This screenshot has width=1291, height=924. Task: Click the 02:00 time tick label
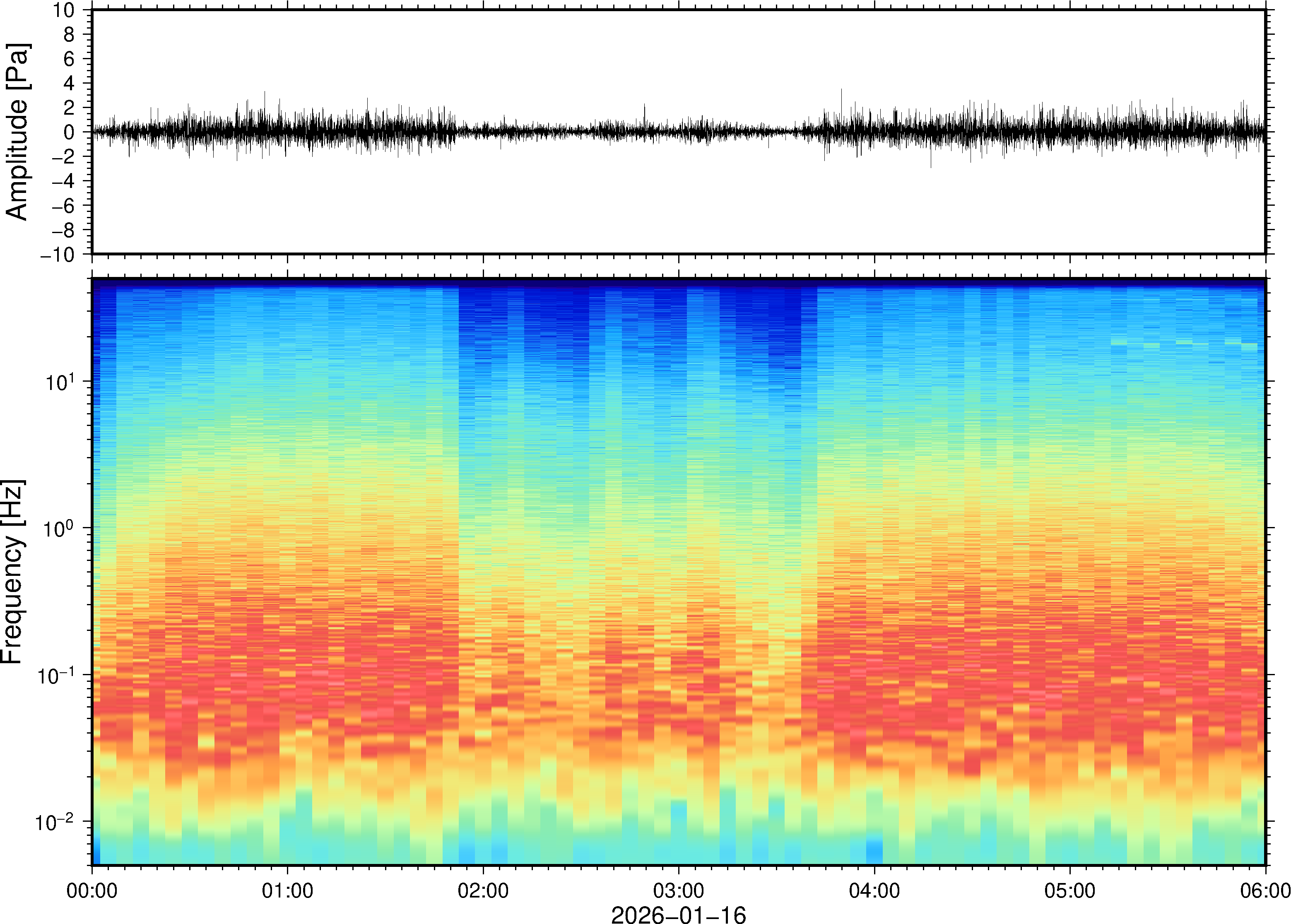click(x=483, y=890)
